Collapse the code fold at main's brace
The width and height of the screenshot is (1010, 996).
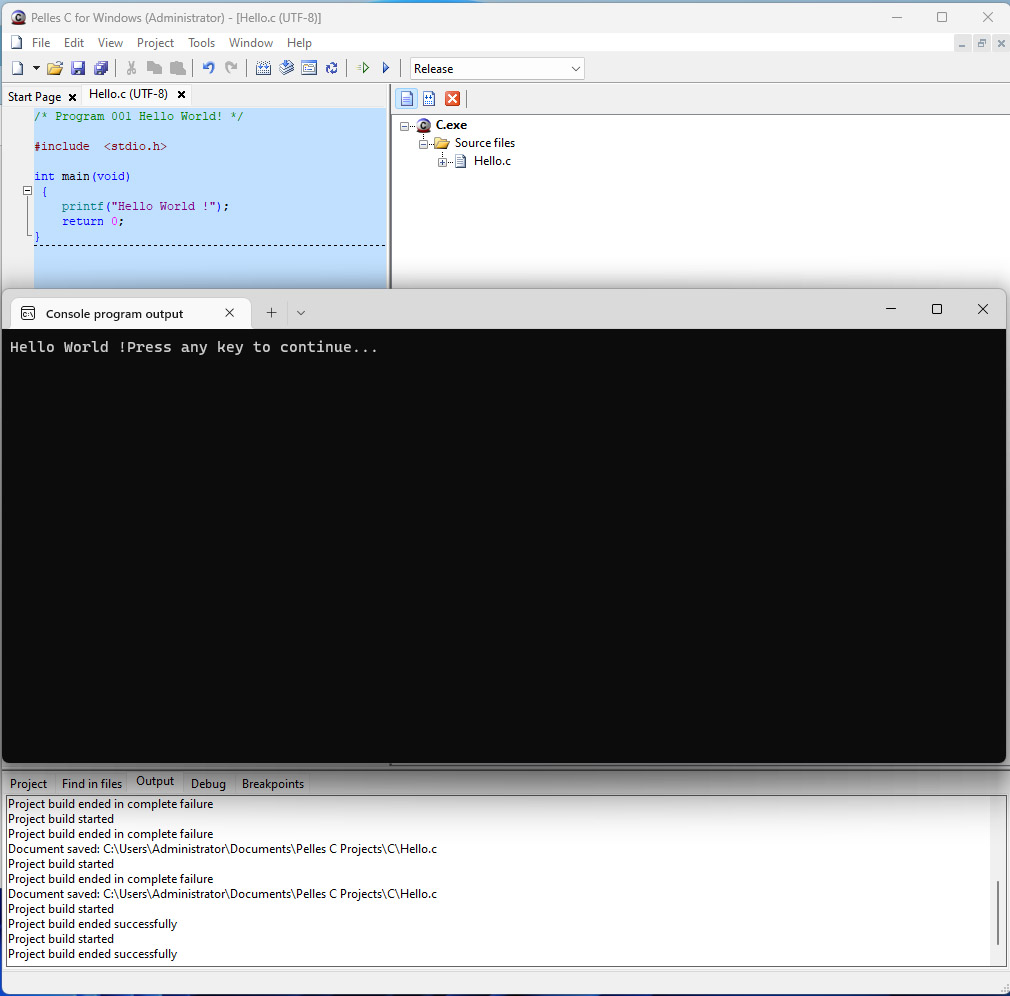[x=28, y=191]
